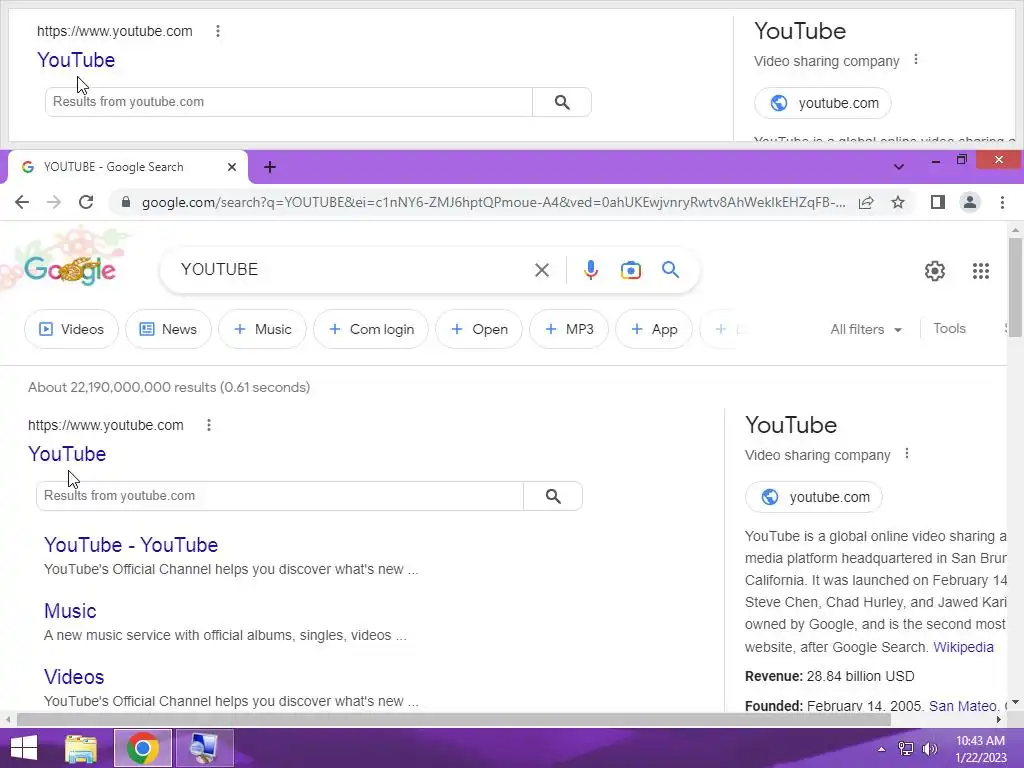
Task: Click the magnifier in Results from youtube.com box
Action: 553,496
